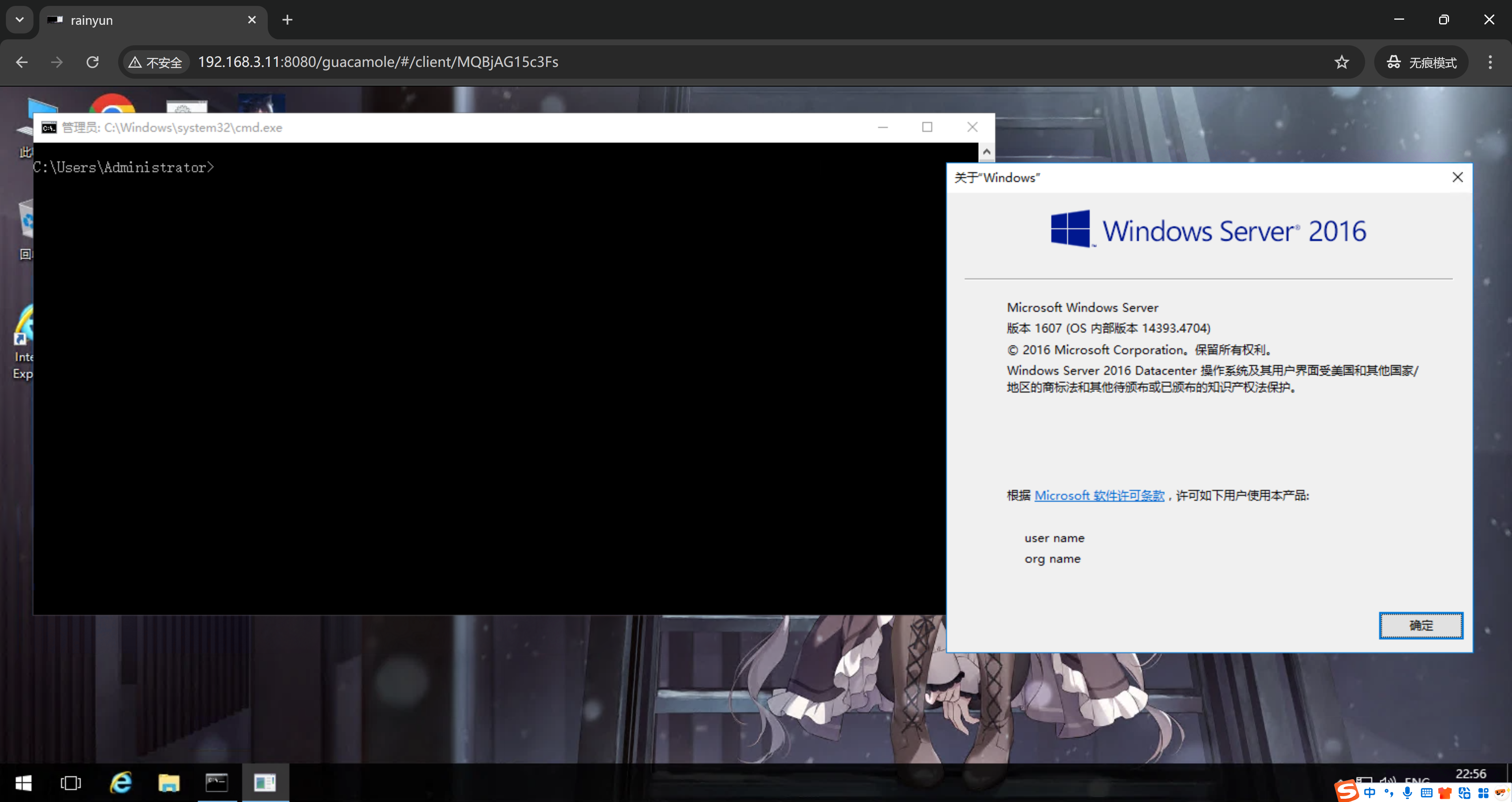Click the Sogou voice input microphone icon
This screenshot has height=802, width=1512.
[1408, 793]
